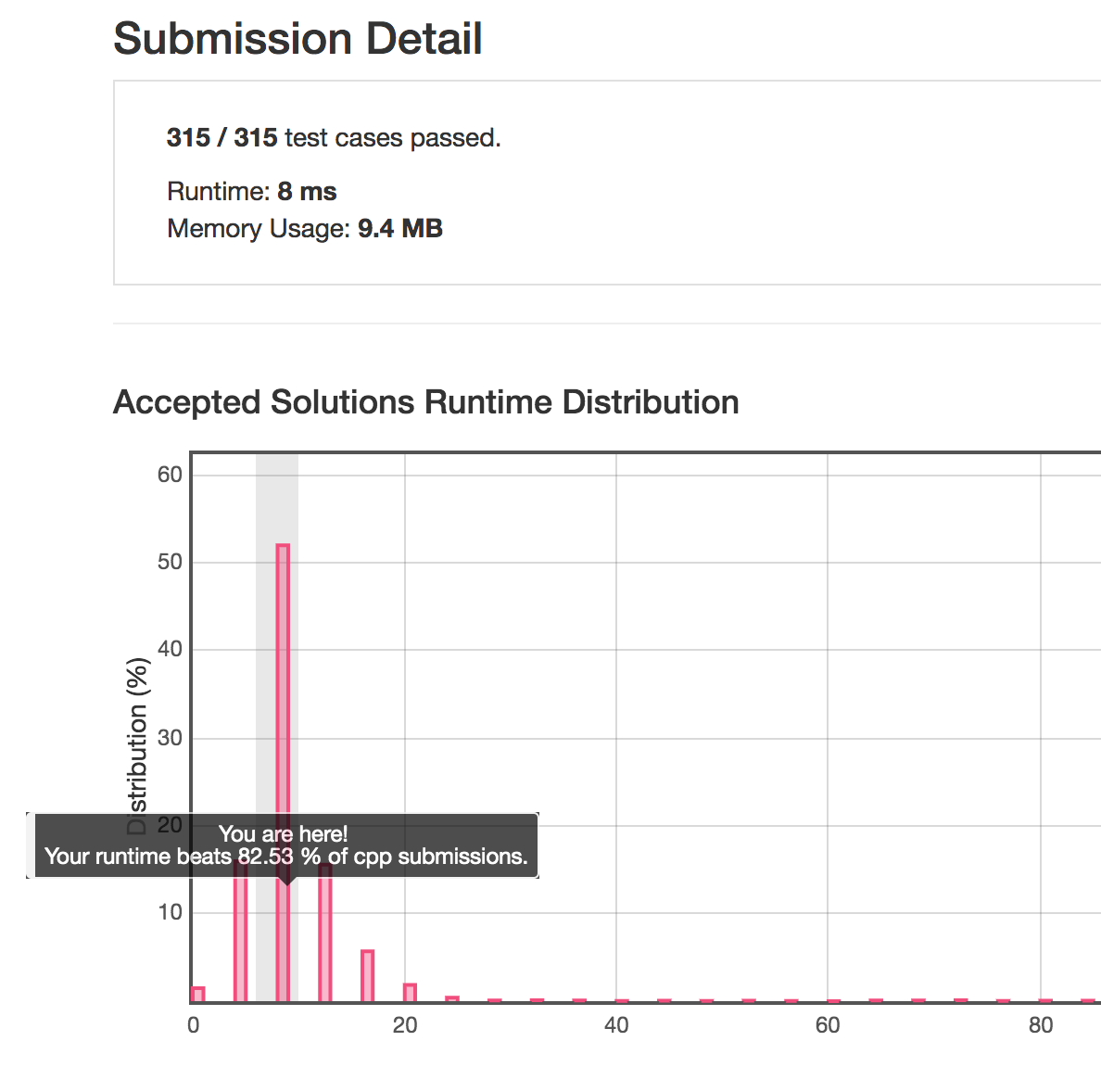Click the x-axis label 20
The height and width of the screenshot is (1092, 1101).
coord(405,1025)
